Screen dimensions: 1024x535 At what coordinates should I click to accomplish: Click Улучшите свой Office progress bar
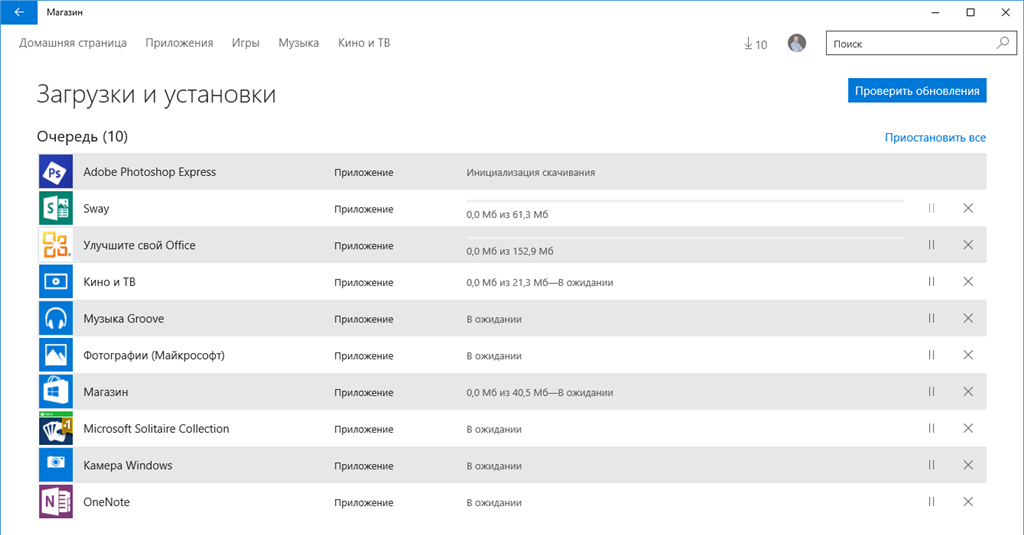point(685,237)
